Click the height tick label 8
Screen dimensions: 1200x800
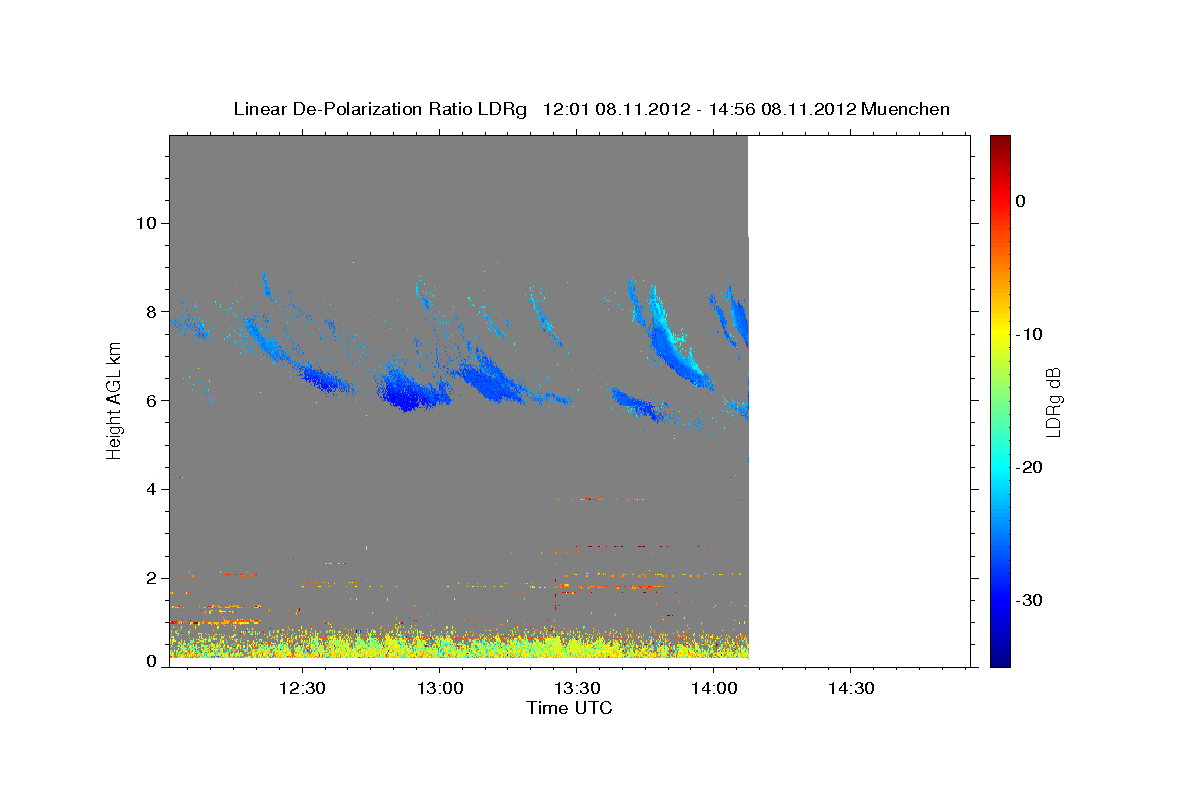point(151,312)
